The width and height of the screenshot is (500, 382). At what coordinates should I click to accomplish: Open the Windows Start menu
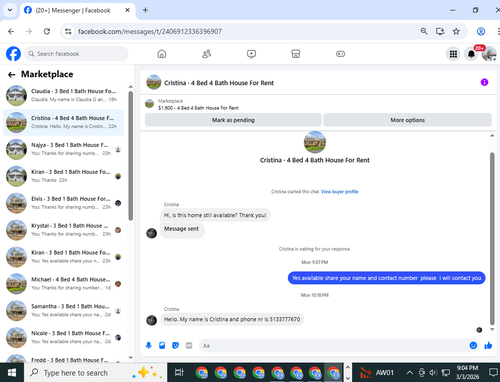point(12,372)
